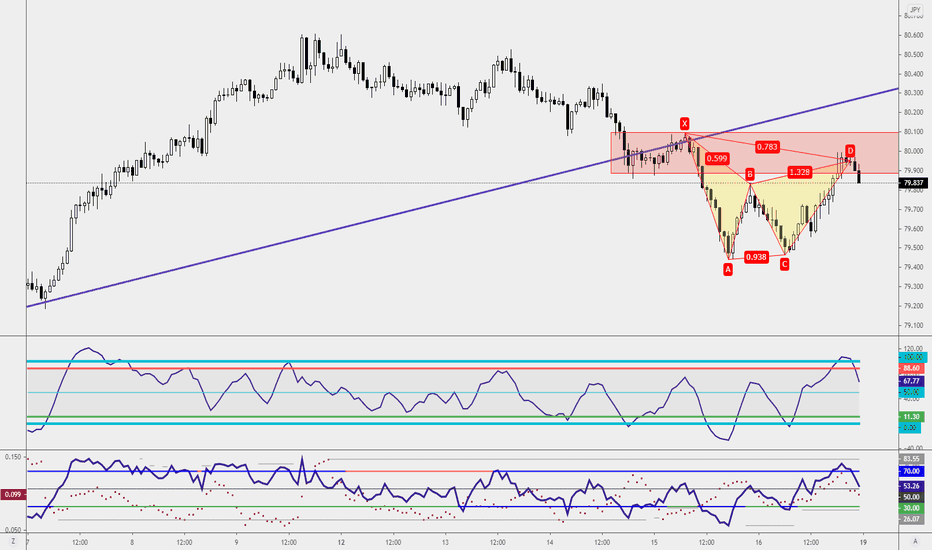Click the 0.099 left scale label

12,494
